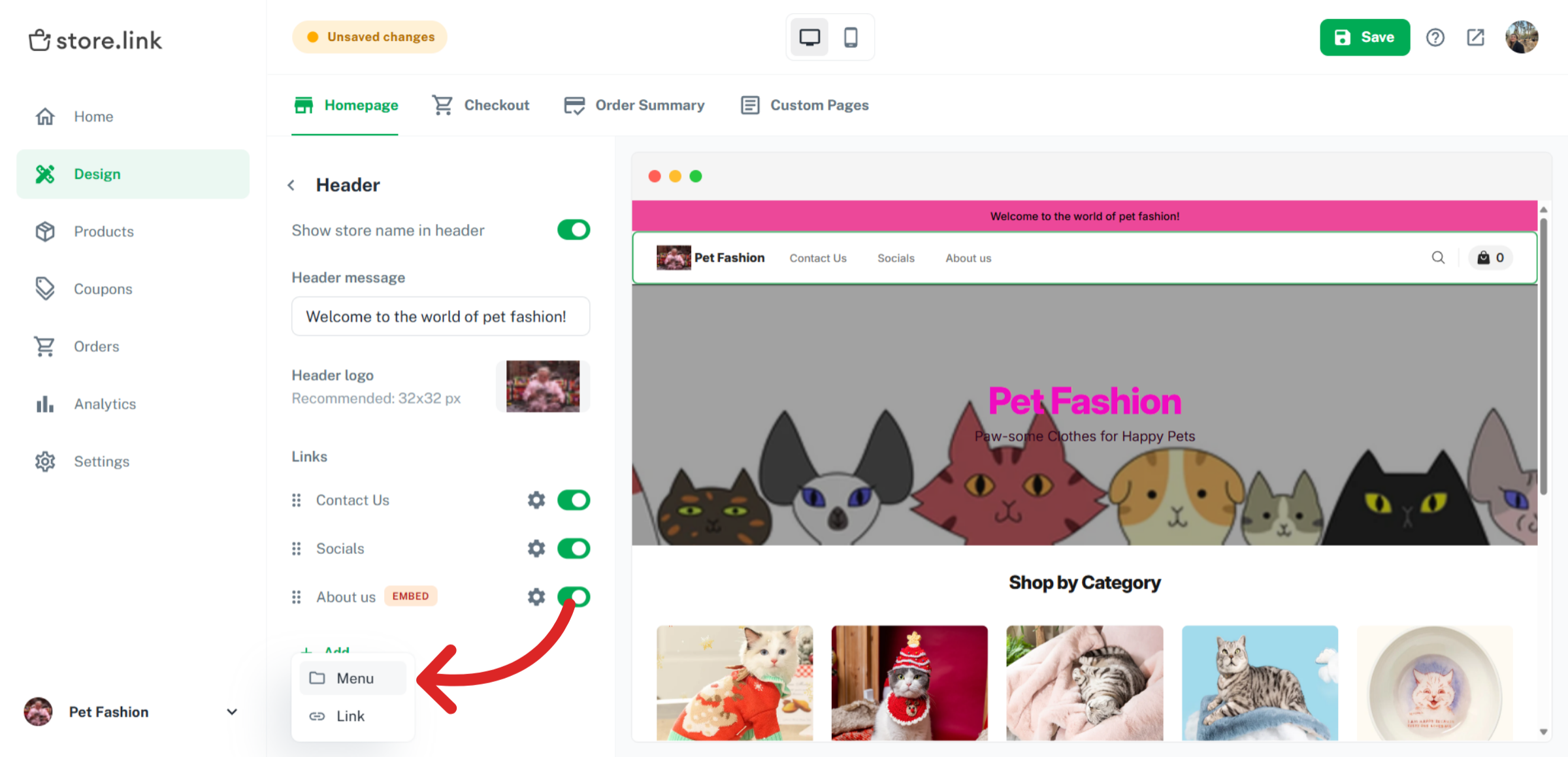
Task: Switch to mobile preview mode
Action: [x=850, y=37]
